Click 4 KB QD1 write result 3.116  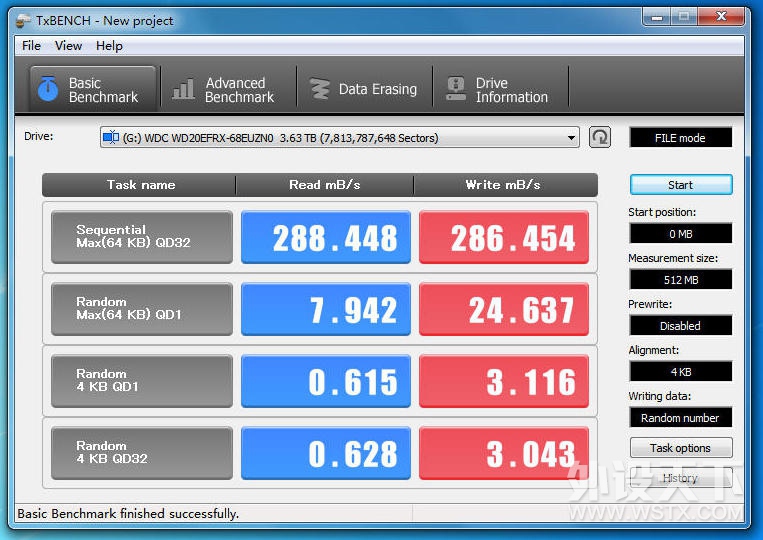504,381
